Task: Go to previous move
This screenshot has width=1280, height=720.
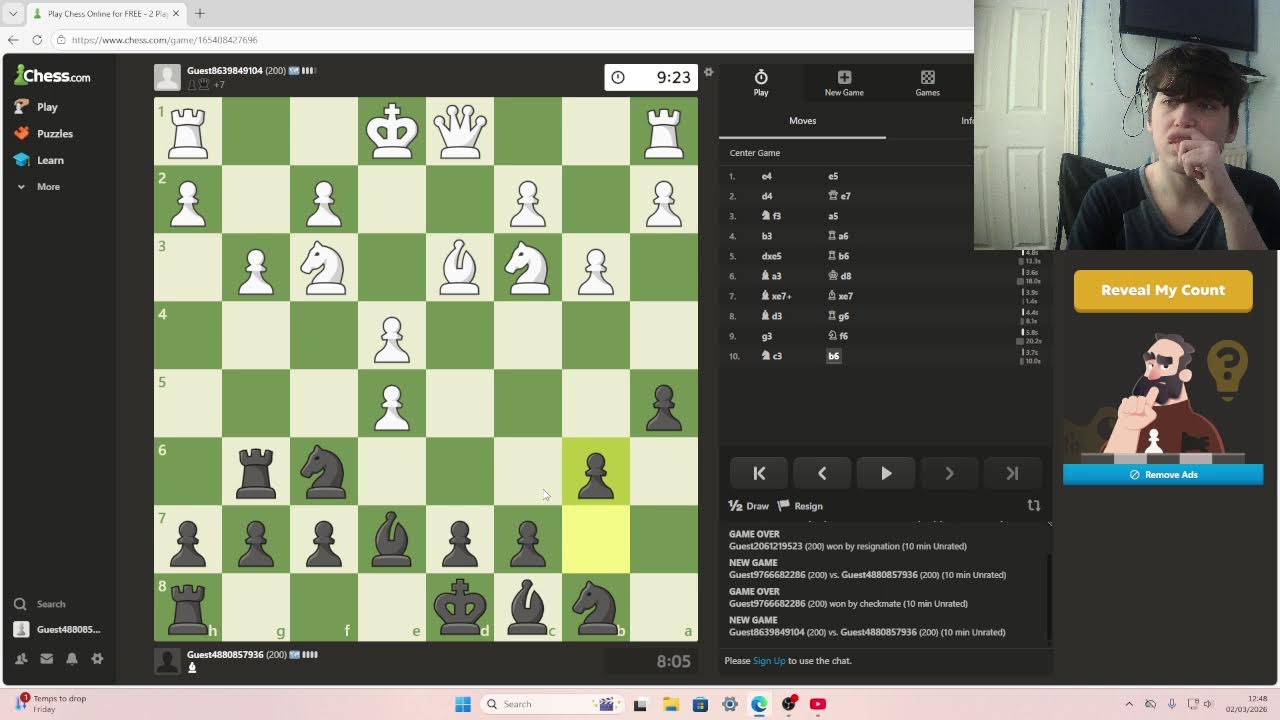Action: (822, 474)
